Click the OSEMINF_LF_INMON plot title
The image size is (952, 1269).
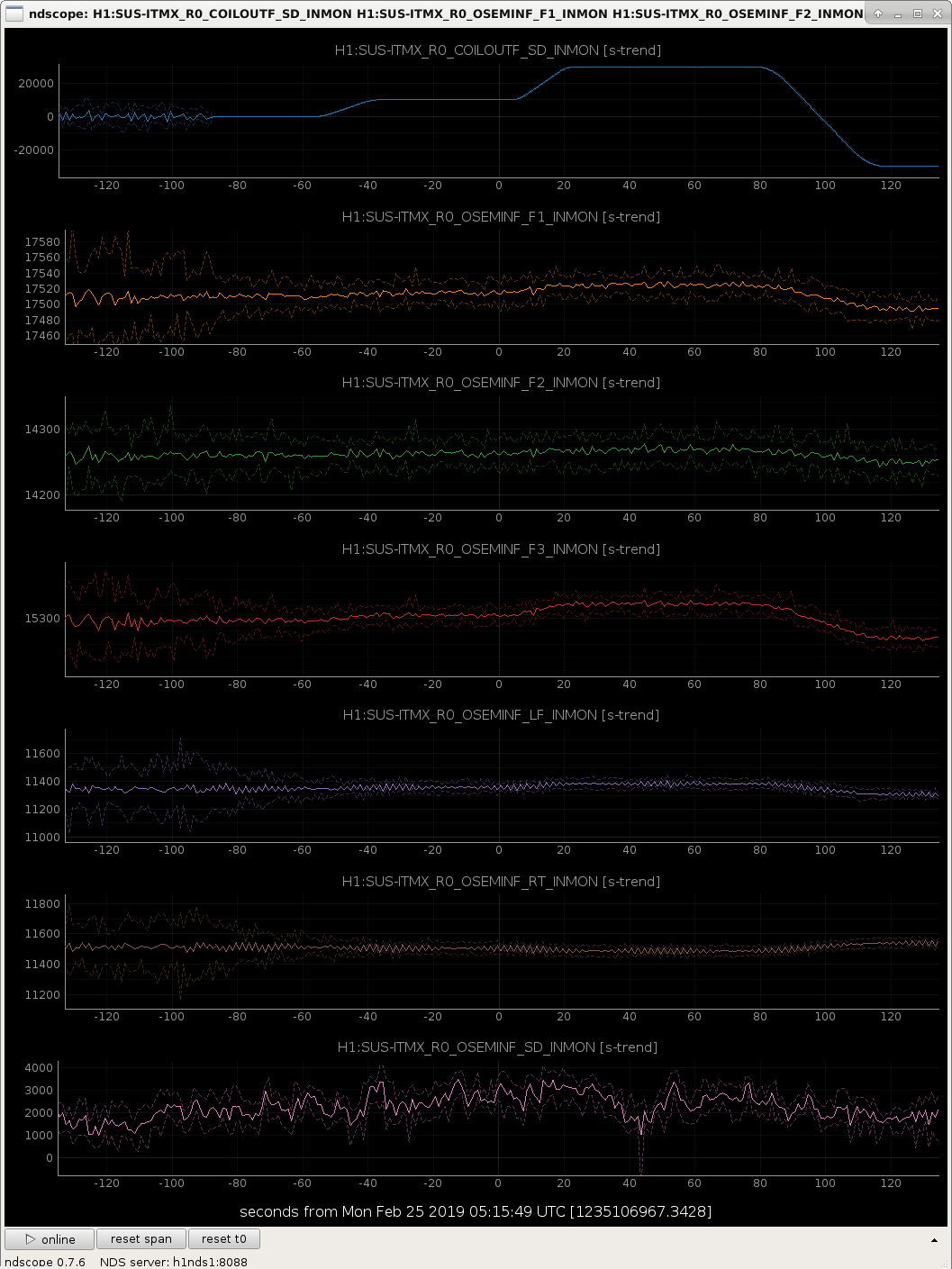(501, 715)
